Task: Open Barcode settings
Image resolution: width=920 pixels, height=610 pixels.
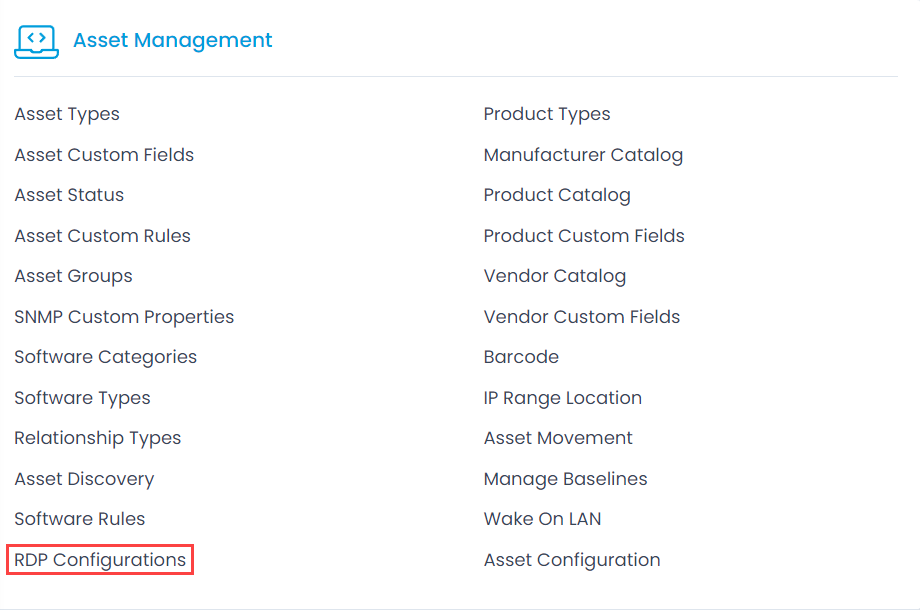Action: (x=521, y=357)
